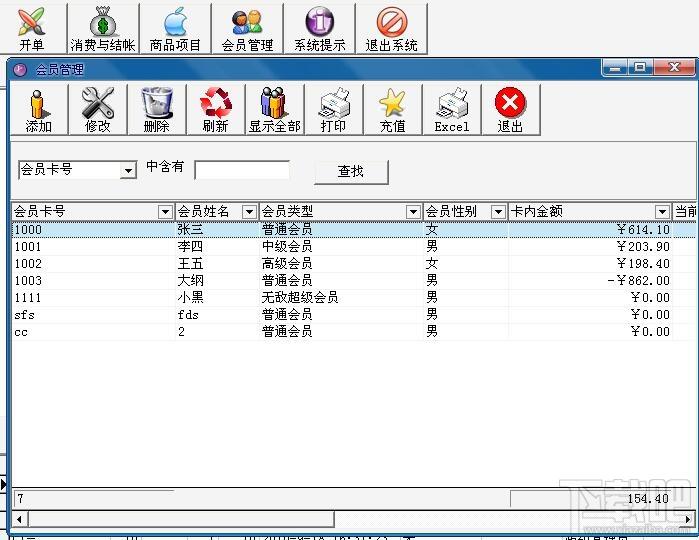Click the horizontal scrollbar right arrow
Screen dimensions: 699x540
pos(688,519)
